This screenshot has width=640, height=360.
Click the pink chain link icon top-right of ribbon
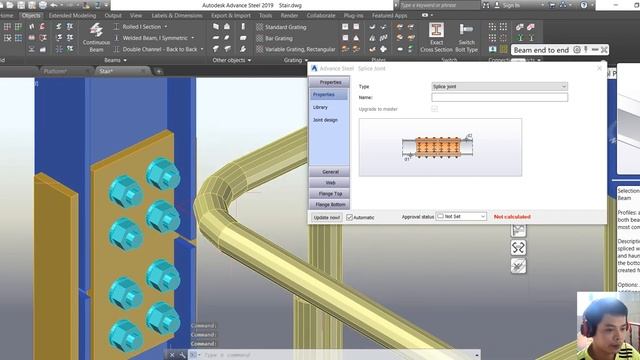click(x=531, y=27)
